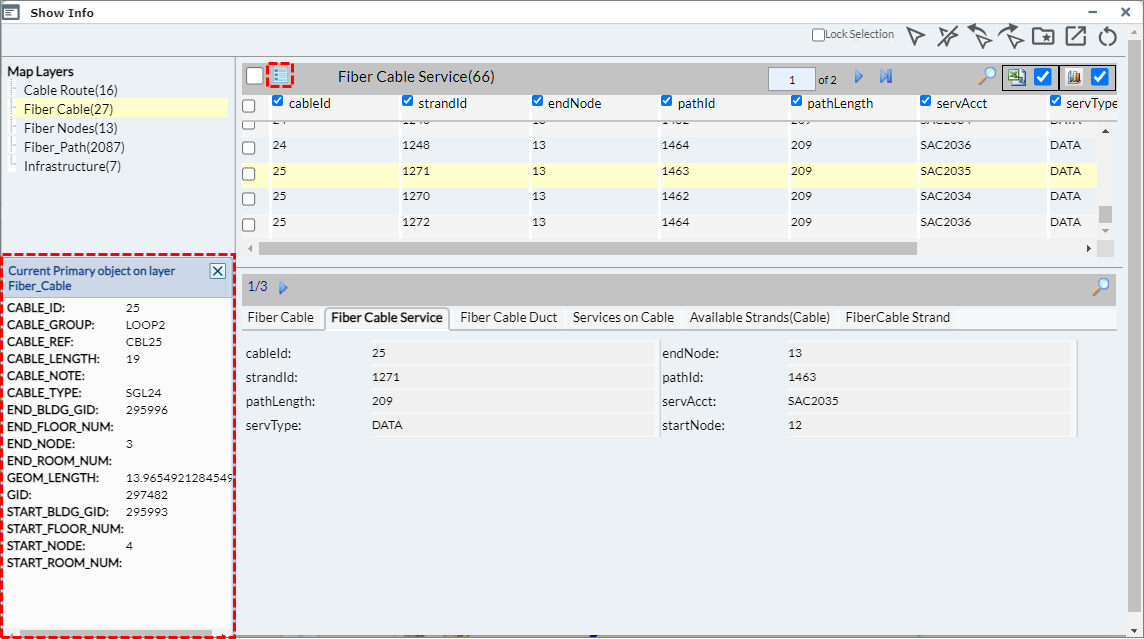1144x639 pixels.
Task: Select Cable Route(16) layer
Action: click(x=70, y=90)
